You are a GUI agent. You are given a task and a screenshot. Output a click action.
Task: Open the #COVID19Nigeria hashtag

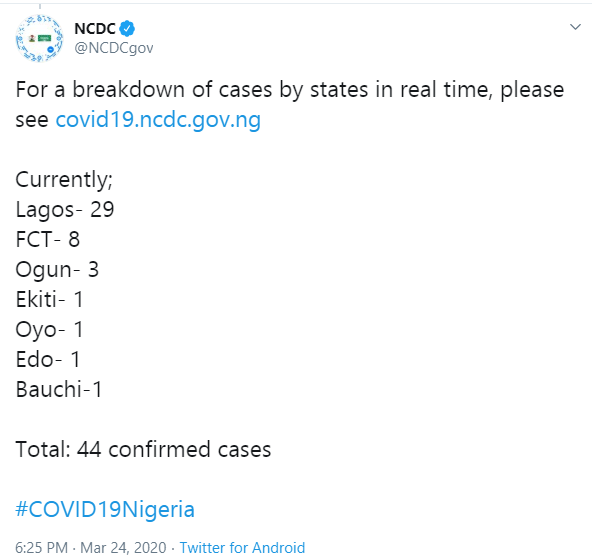(x=105, y=509)
